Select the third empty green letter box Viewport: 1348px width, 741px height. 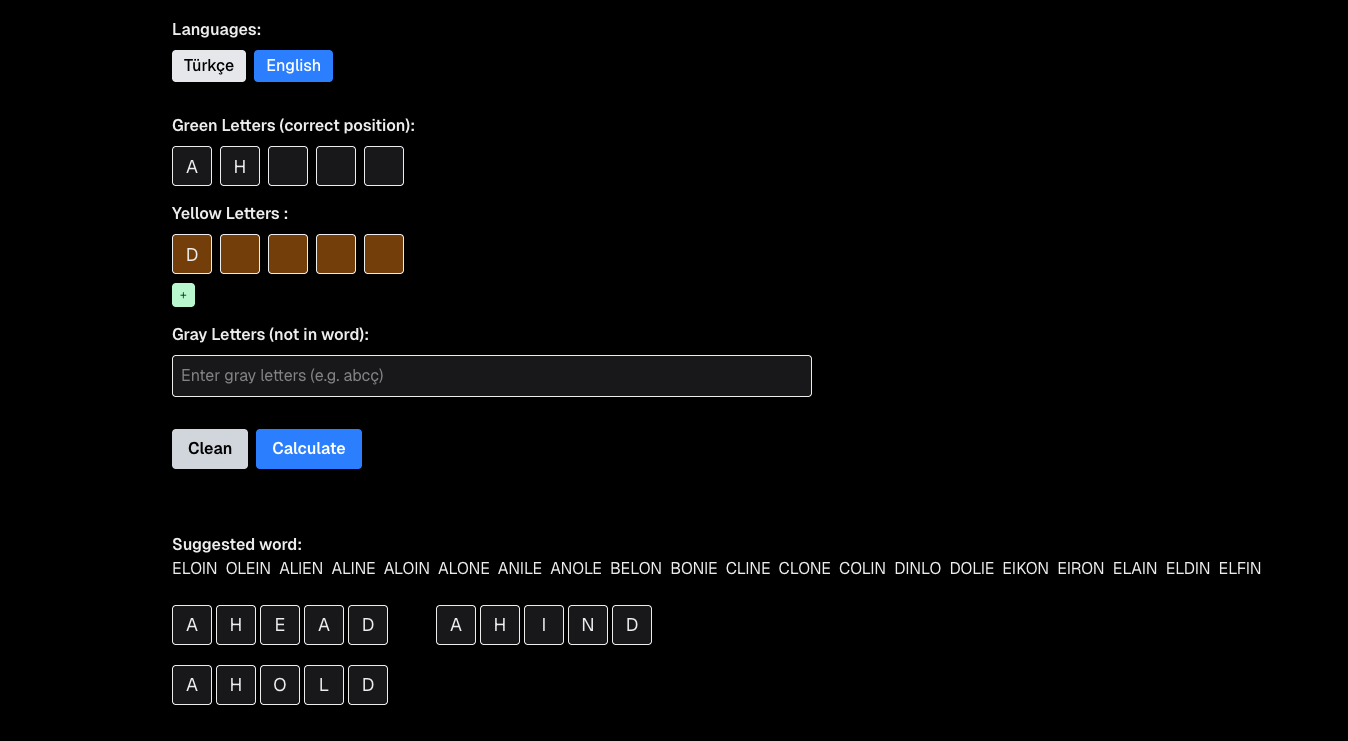pos(287,165)
